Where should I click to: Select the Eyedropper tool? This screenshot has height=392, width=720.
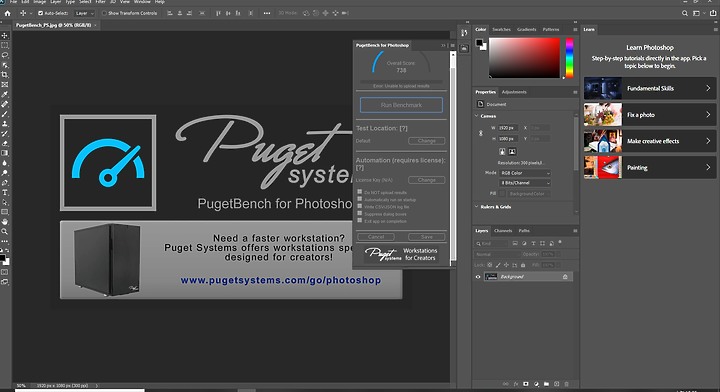coord(5,94)
